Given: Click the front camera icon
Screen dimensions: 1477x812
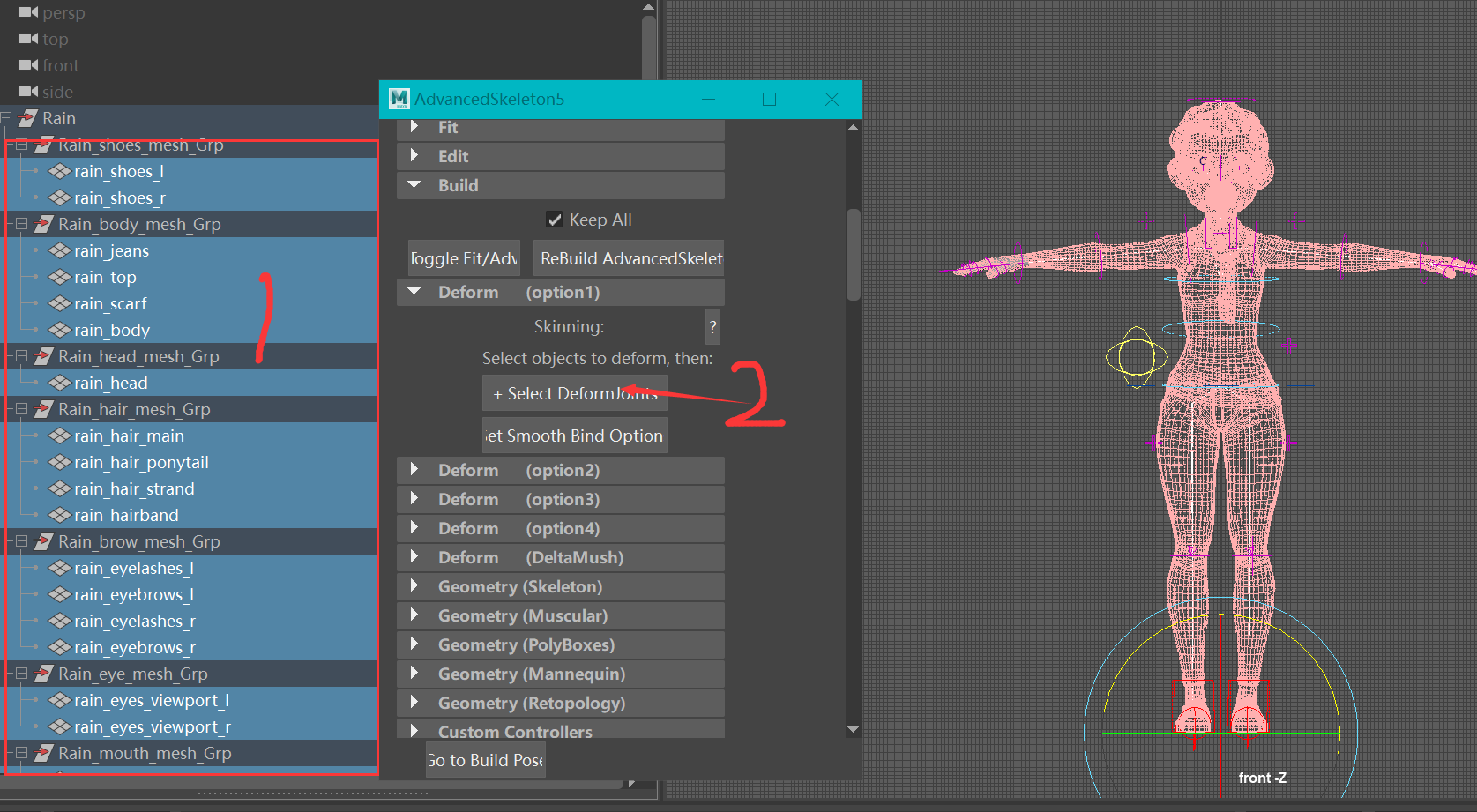Looking at the screenshot, I should pos(29,65).
